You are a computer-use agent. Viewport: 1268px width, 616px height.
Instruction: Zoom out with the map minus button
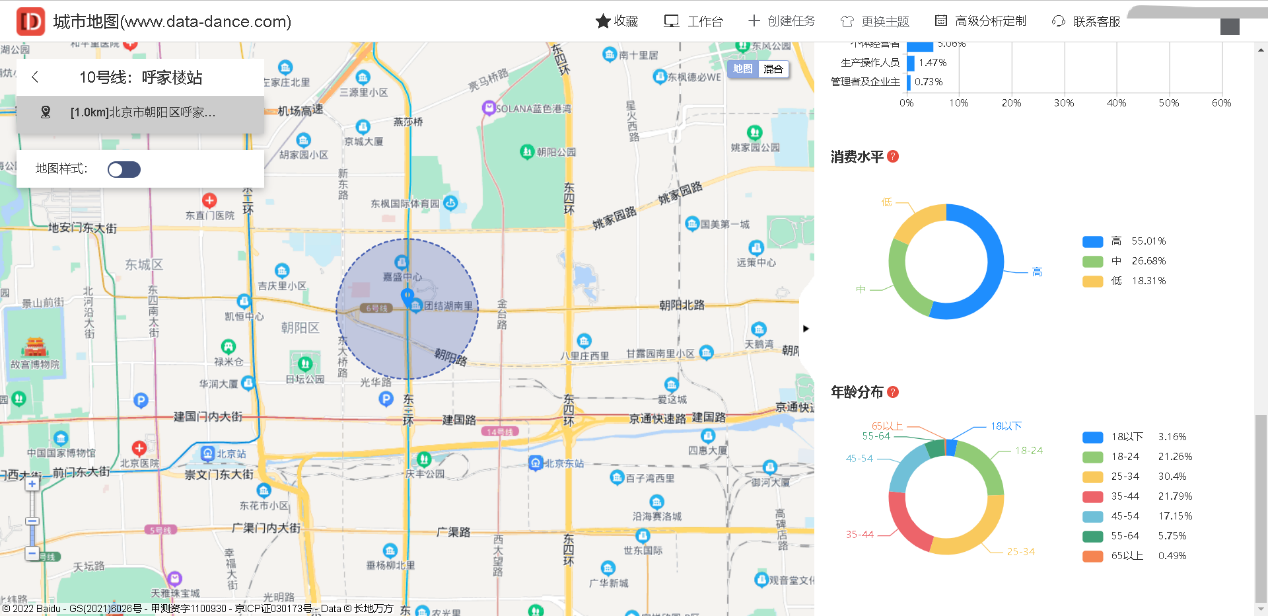pos(32,553)
